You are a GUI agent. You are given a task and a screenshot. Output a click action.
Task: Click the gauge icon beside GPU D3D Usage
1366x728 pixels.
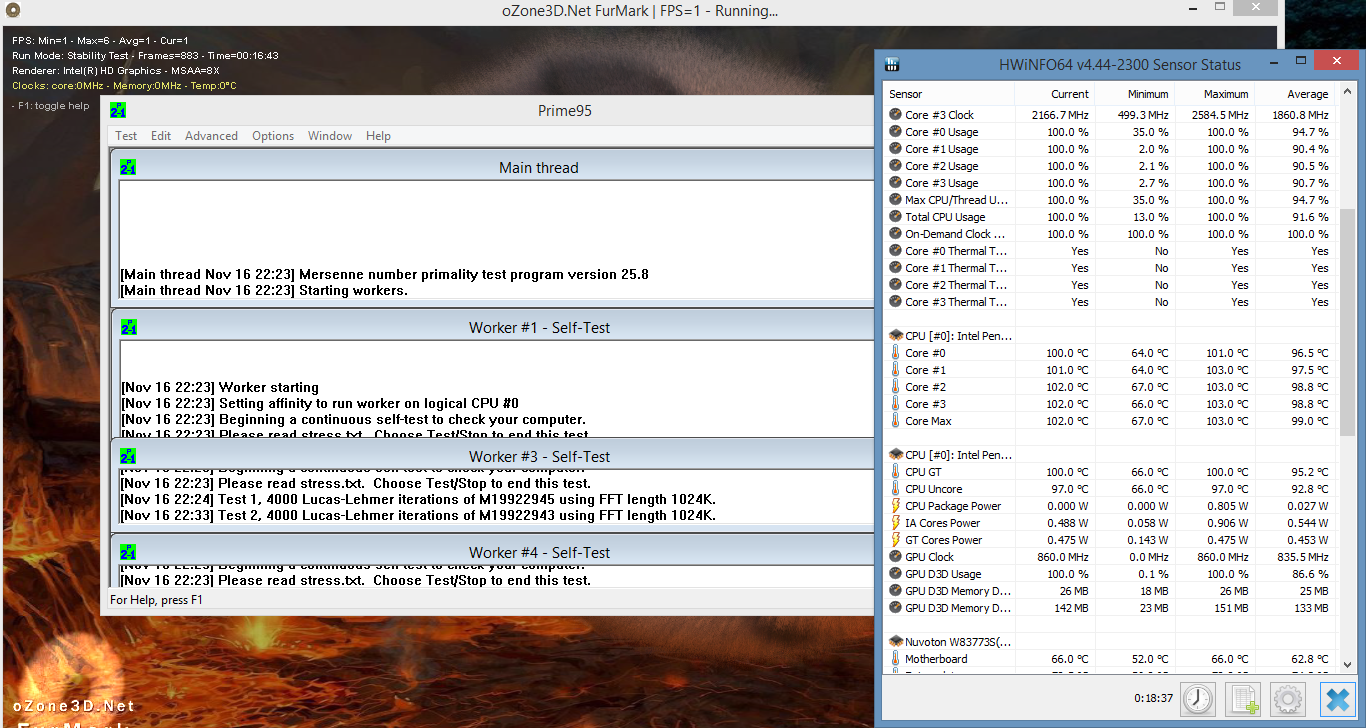click(x=895, y=574)
